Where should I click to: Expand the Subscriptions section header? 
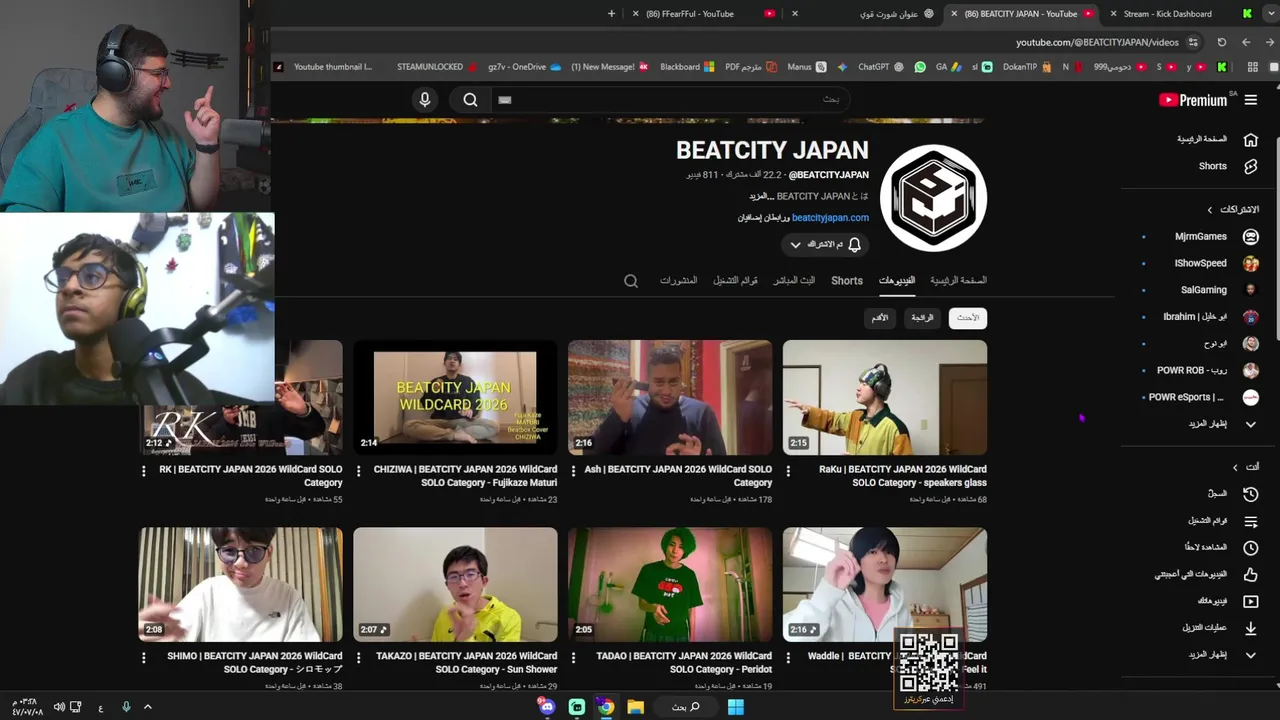[x=1233, y=210]
